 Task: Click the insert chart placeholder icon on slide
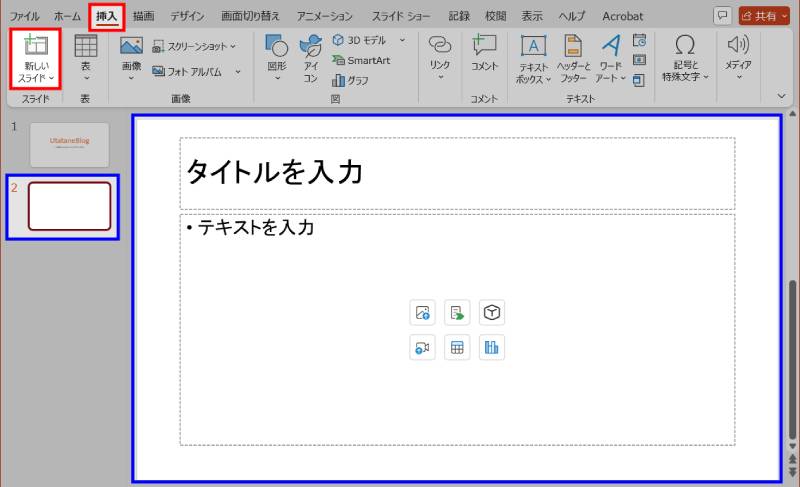[492, 347]
